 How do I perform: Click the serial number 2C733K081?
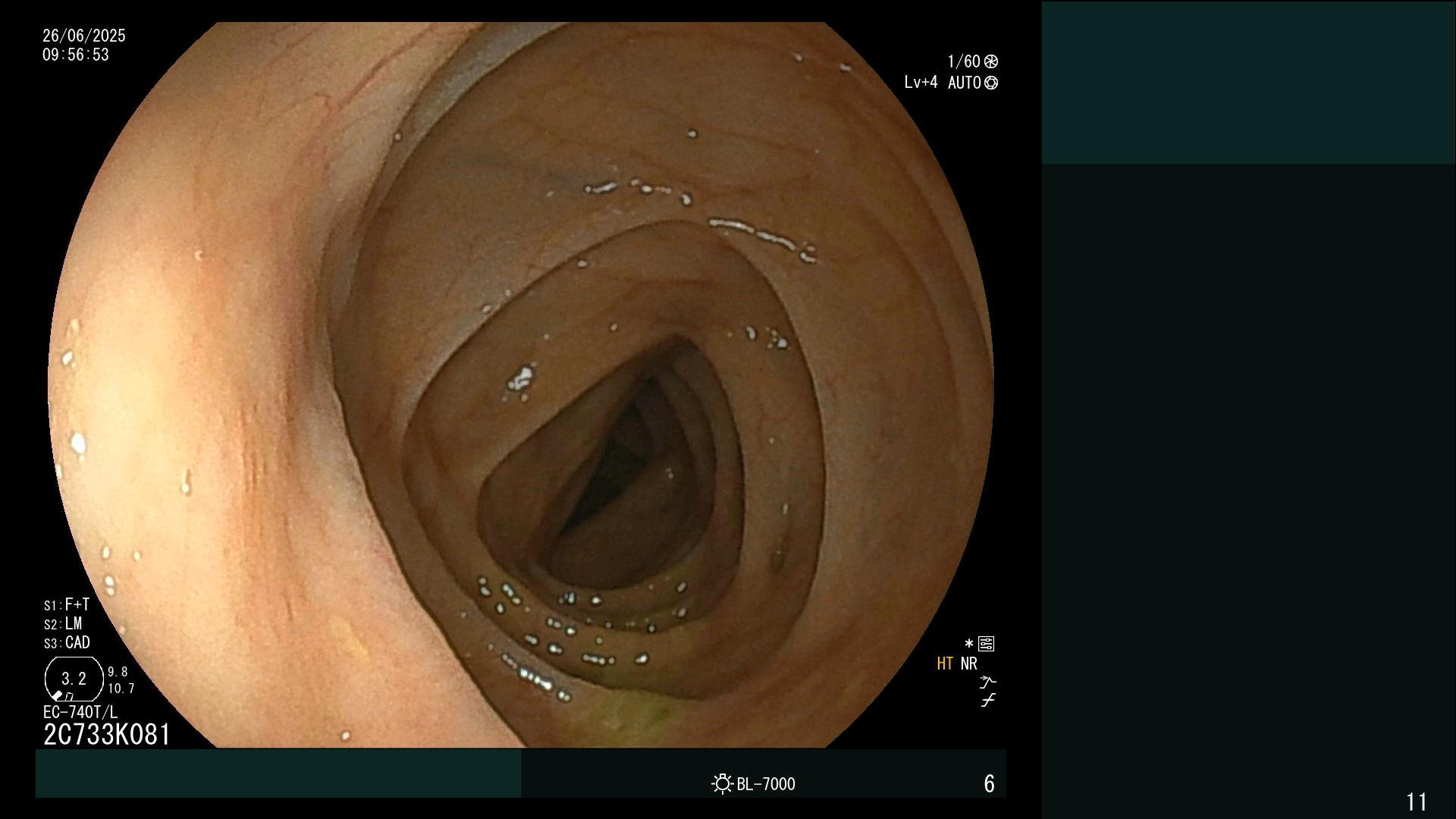tap(107, 734)
